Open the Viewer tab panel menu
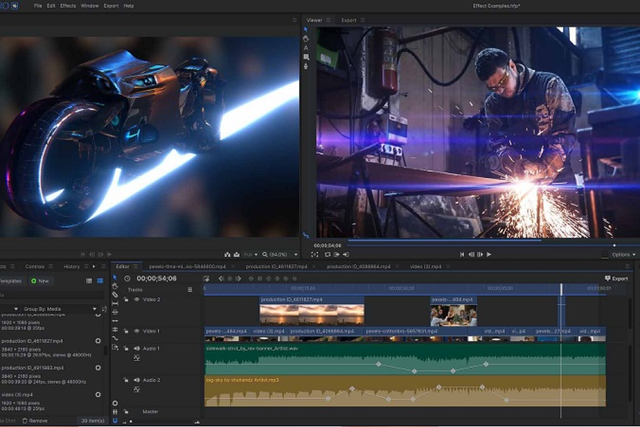The image size is (640, 427). tap(329, 20)
